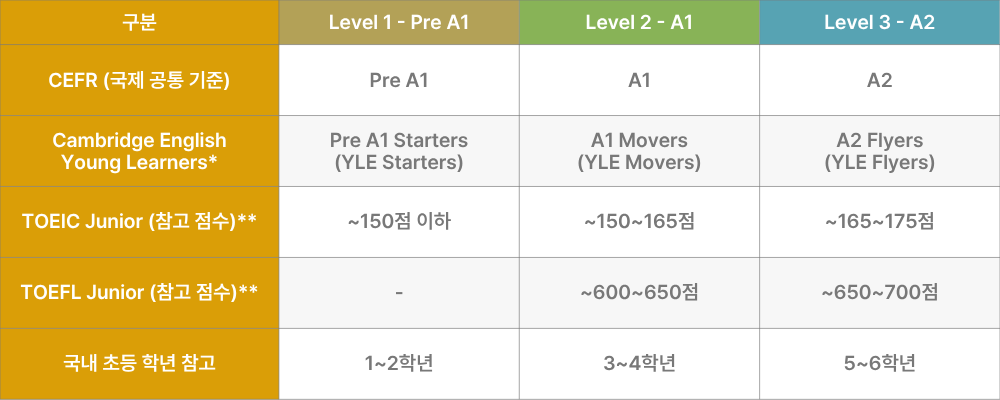The image size is (1000, 400).
Task: Click the Cambridge English Young Learners label
Action: pyautogui.click(x=139, y=151)
